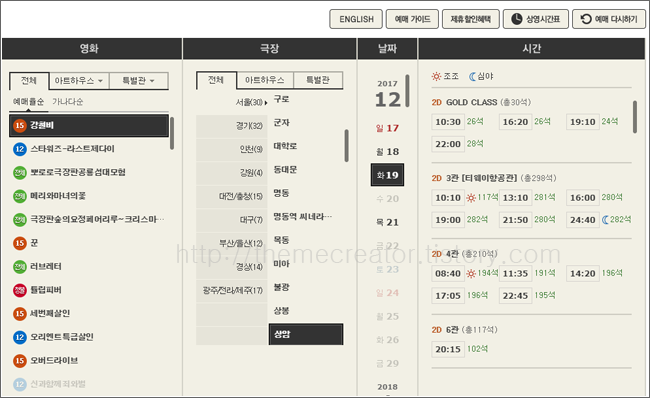The width and height of the screenshot is (650, 398).
Task: Select the 대구(7) region
Action: point(232,220)
